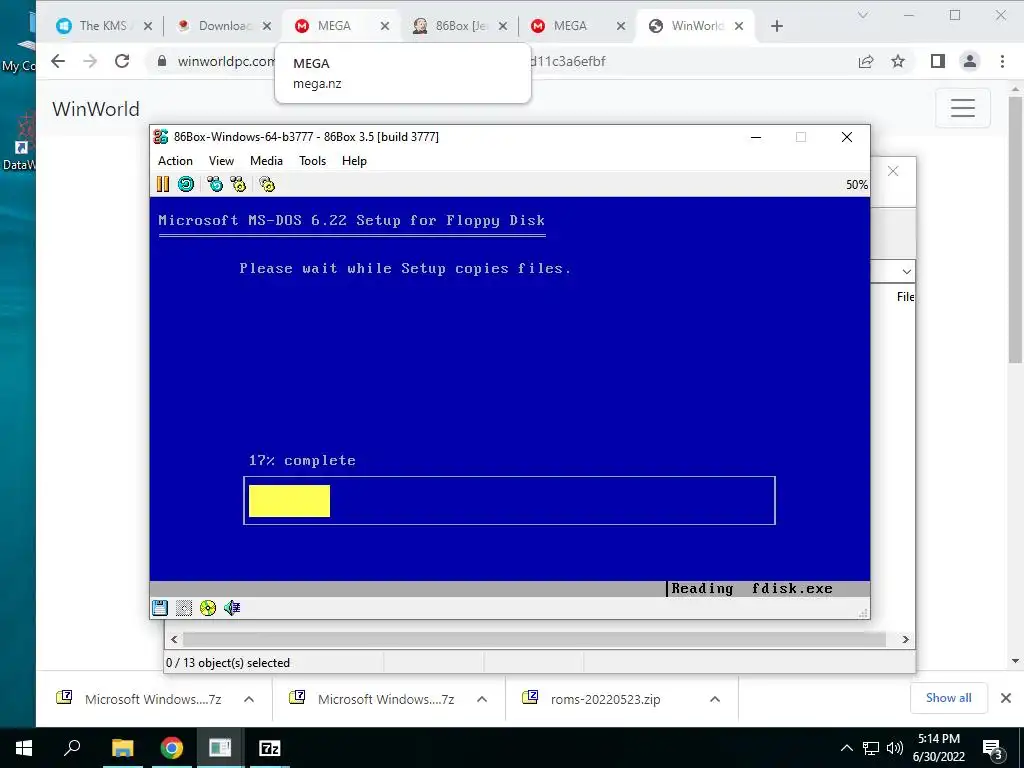Image resolution: width=1024 pixels, height=768 pixels.
Task: Click the page vertical scrollbar thumb
Action: [1015, 229]
